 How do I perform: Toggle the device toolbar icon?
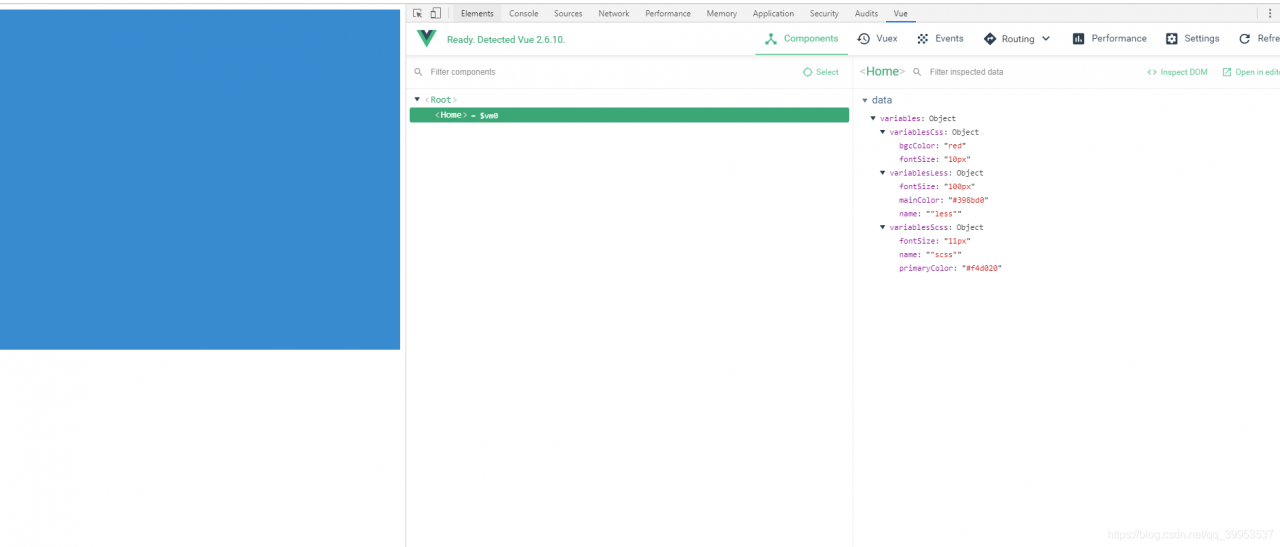(435, 13)
